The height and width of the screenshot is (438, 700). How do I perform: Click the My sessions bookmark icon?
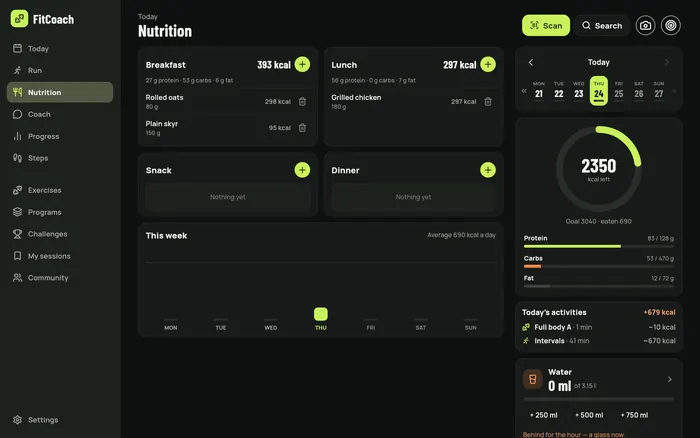tap(17, 256)
